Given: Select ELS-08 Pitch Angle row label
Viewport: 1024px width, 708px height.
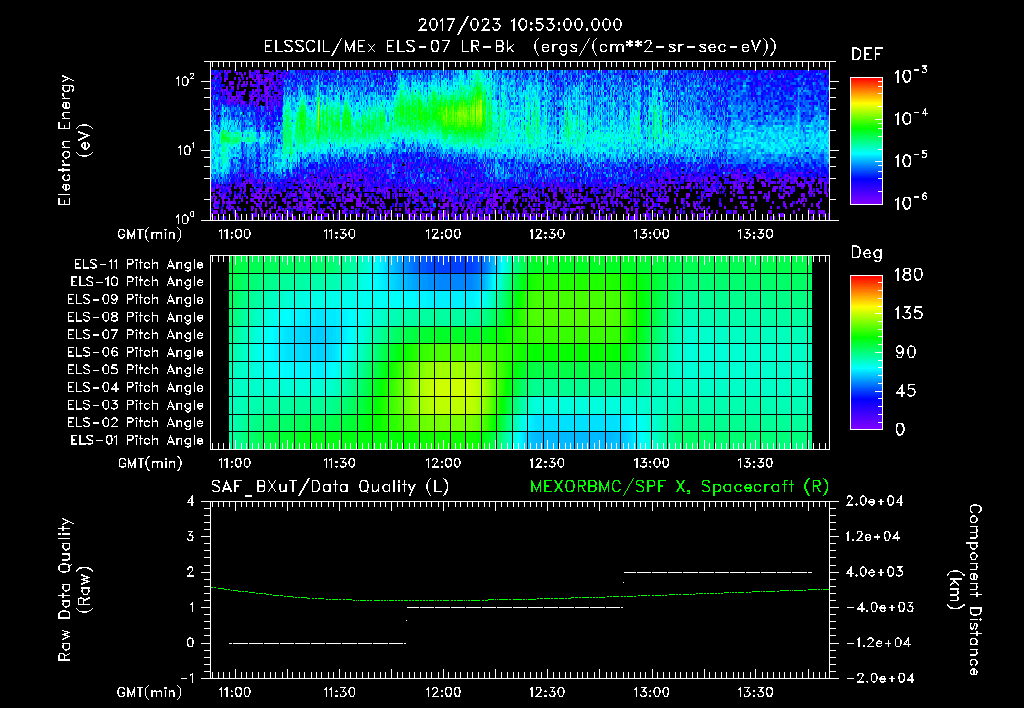Looking at the screenshot, I should (135, 317).
